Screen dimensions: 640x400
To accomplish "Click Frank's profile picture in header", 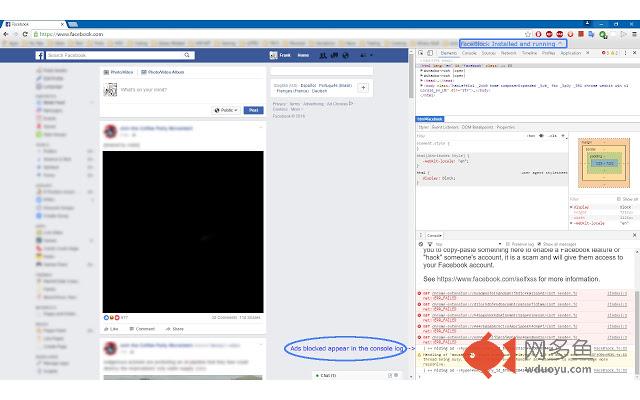I will (273, 55).
